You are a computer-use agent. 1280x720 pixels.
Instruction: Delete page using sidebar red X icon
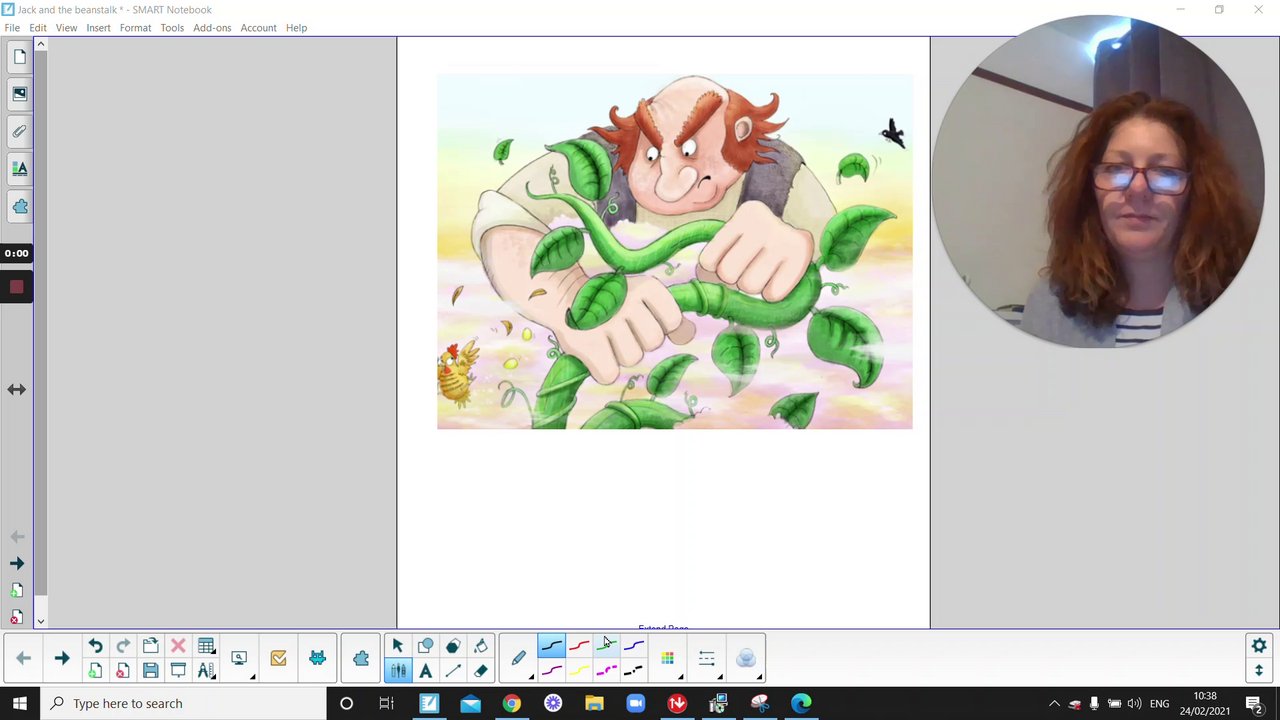click(x=17, y=617)
